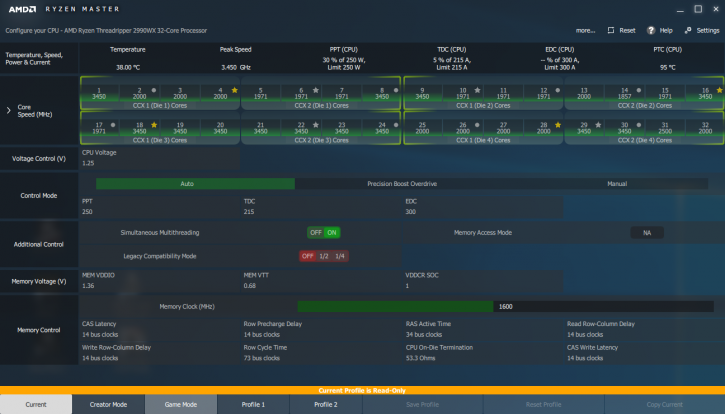Open Memory Access Mode NA selector

pos(647,233)
